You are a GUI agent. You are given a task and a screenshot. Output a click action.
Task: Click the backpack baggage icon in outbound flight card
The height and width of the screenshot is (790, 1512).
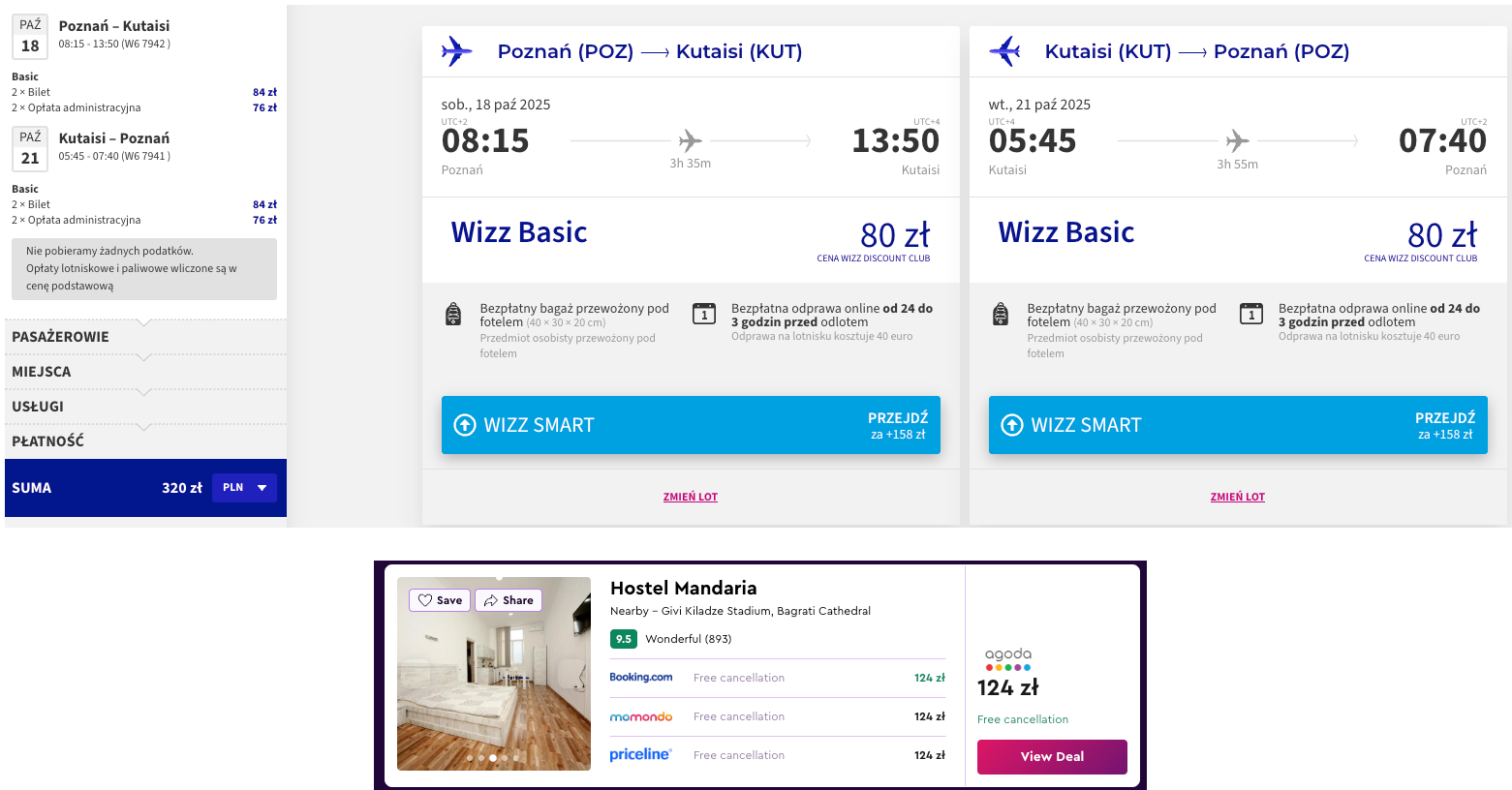[x=452, y=314]
